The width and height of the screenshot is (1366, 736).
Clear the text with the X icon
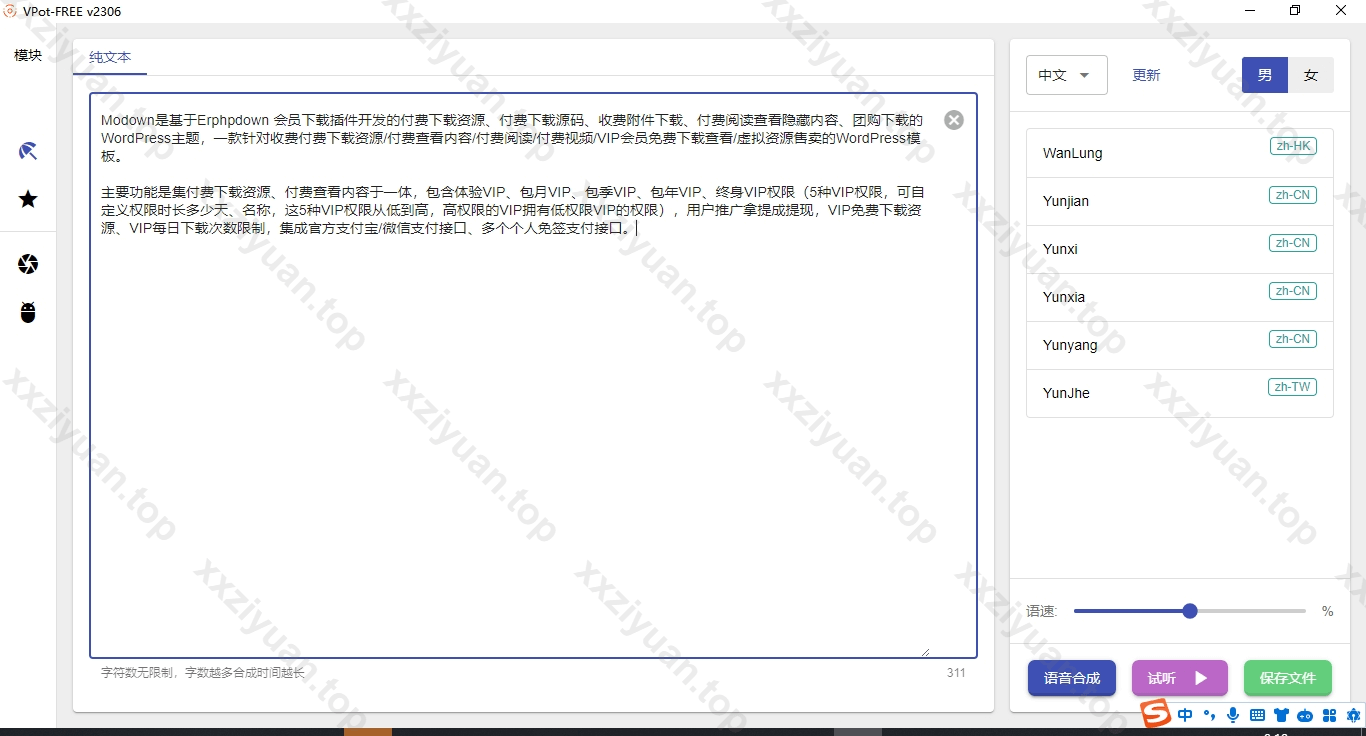pyautogui.click(x=954, y=120)
